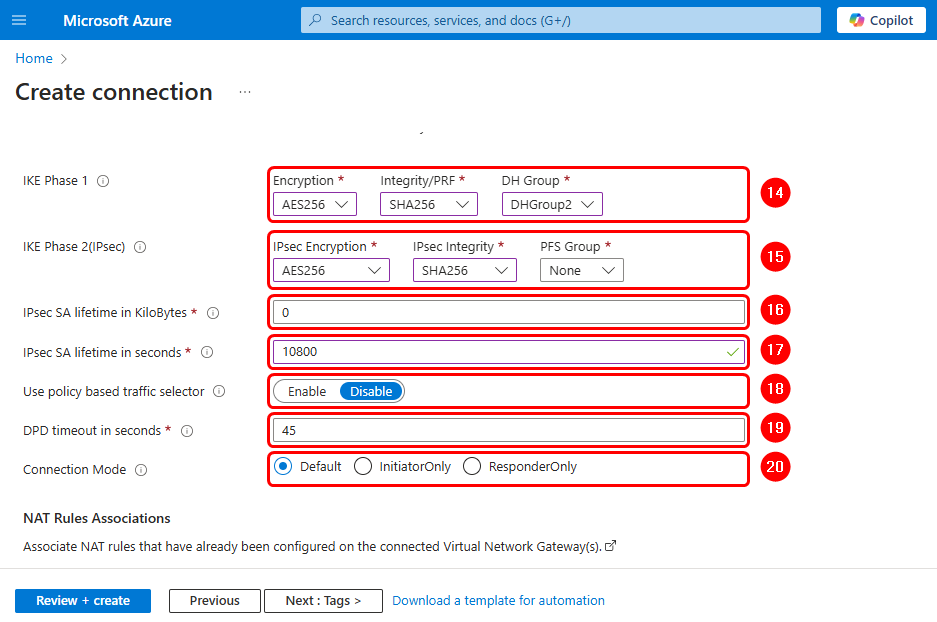
Task: Click info icon for policy based traffic selector
Action: tap(219, 392)
